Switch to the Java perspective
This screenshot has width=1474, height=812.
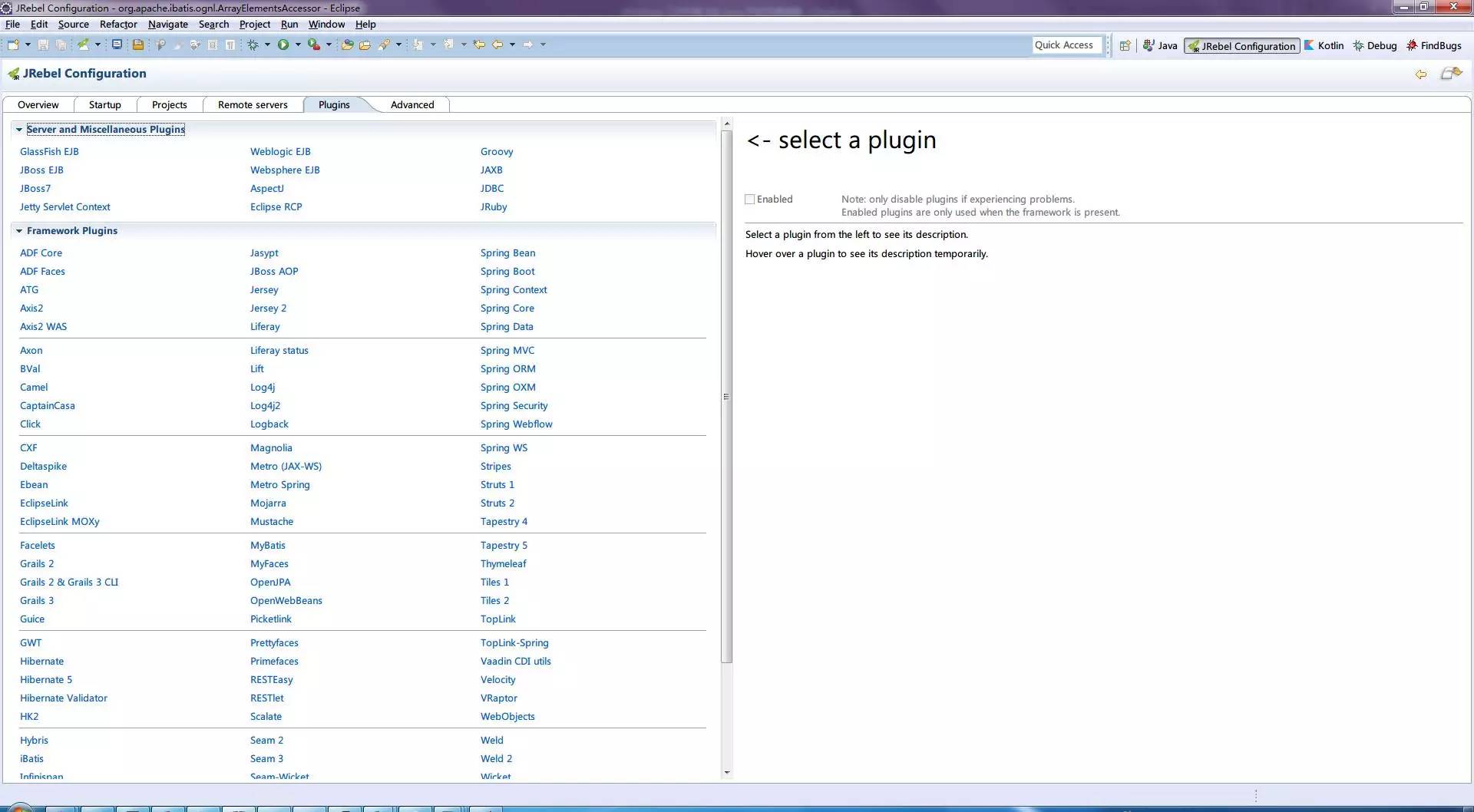pos(1160,45)
